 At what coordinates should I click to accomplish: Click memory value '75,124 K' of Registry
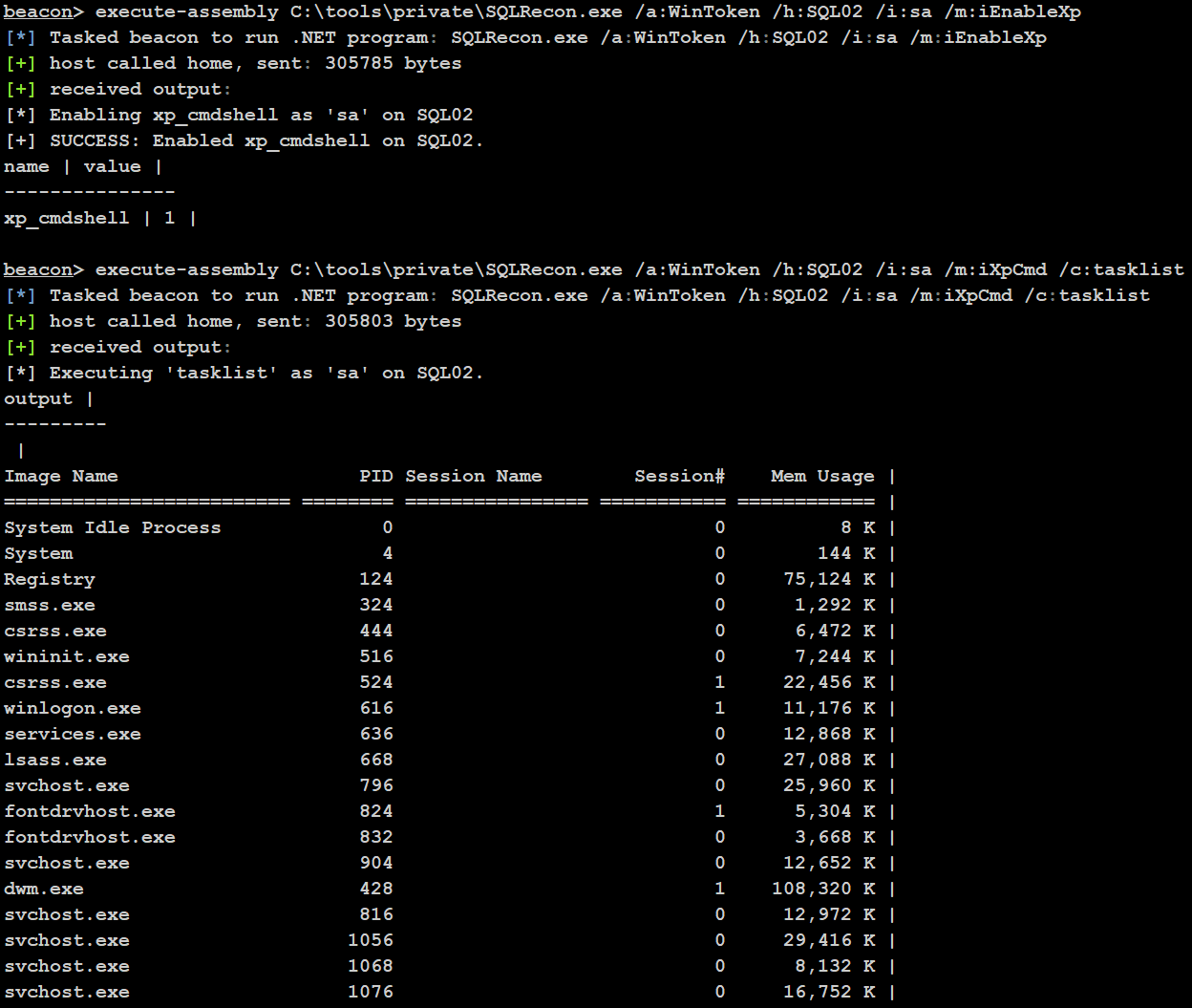tap(829, 579)
